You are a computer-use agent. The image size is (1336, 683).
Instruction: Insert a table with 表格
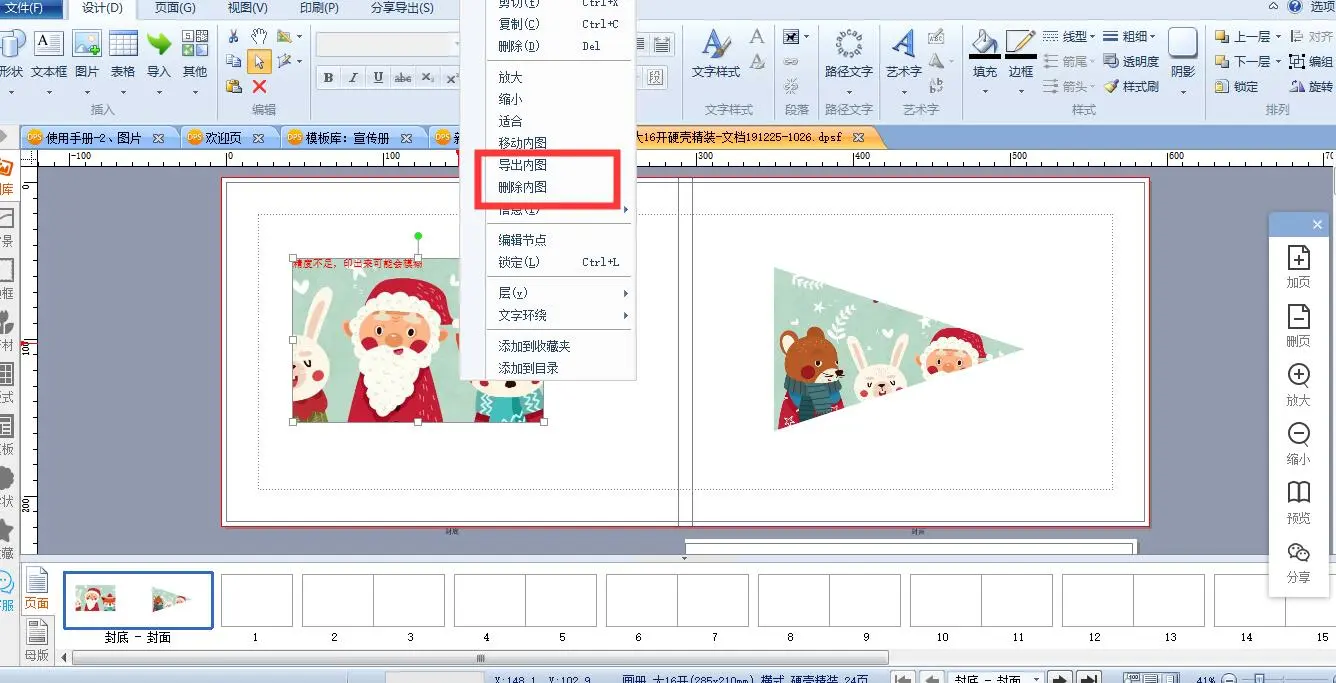123,55
